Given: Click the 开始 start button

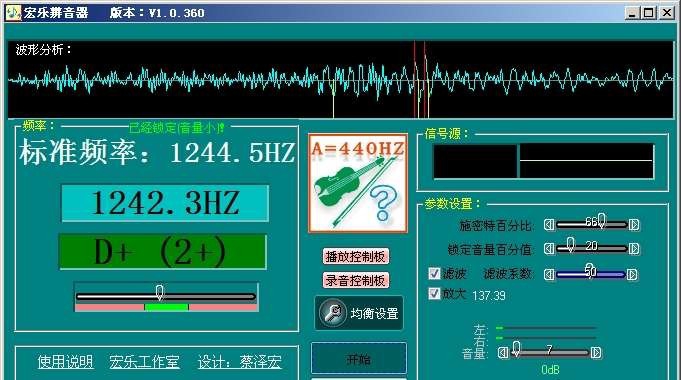Looking at the screenshot, I should click(359, 359).
